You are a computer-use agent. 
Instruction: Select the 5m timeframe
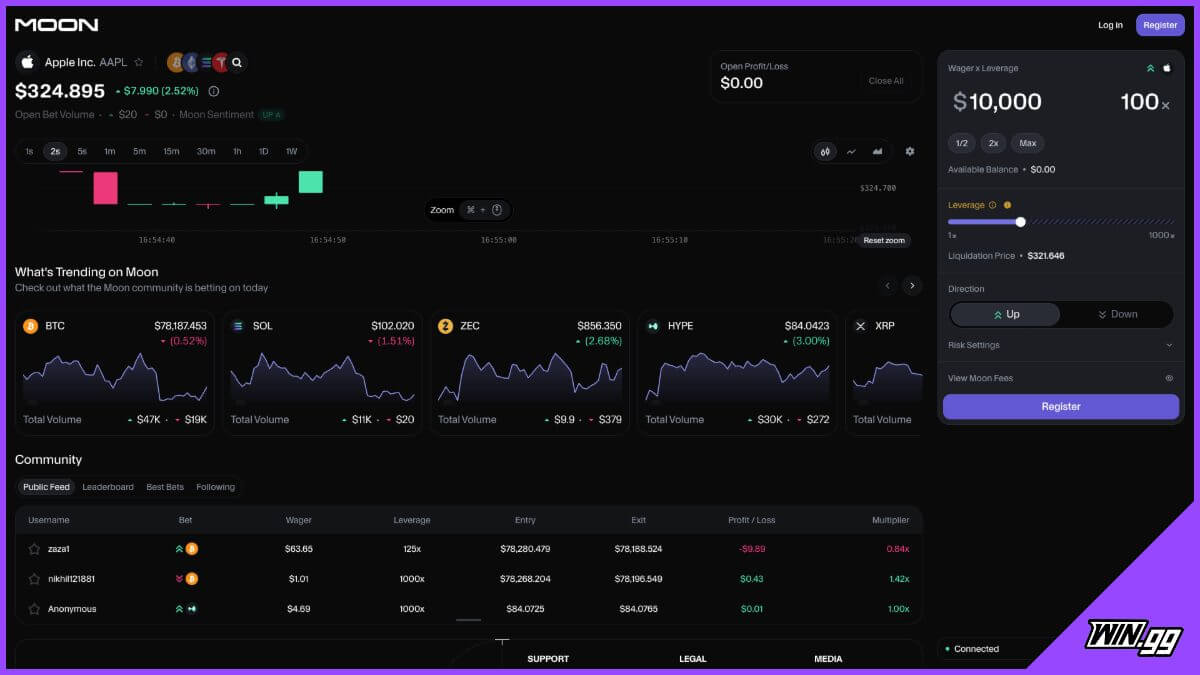coord(139,152)
